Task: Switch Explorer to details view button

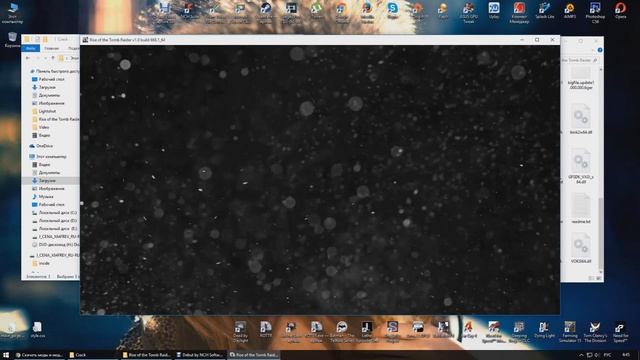Action: pos(592,278)
